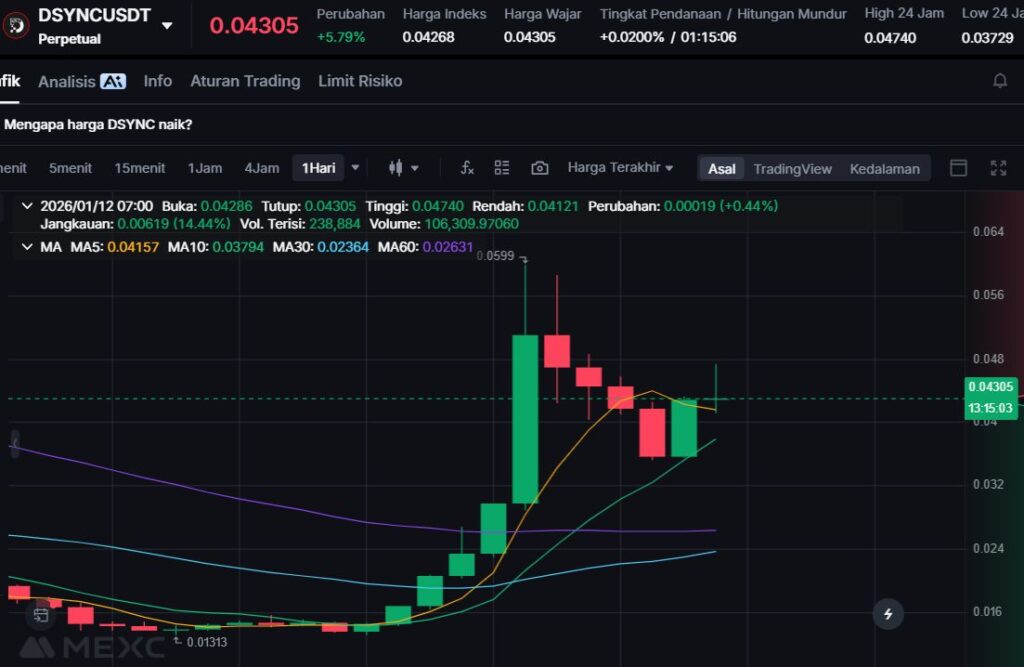Open the fx indicators menu
This screenshot has width=1024, height=667.
click(466, 168)
